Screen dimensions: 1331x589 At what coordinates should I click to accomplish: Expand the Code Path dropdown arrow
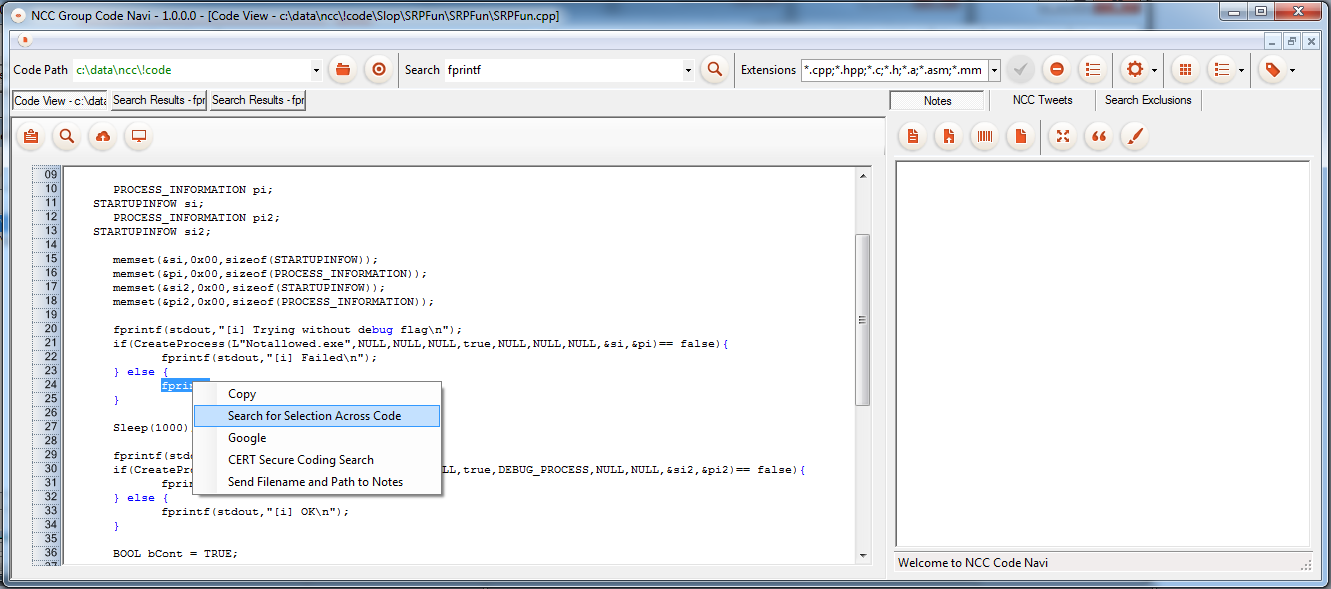316,70
